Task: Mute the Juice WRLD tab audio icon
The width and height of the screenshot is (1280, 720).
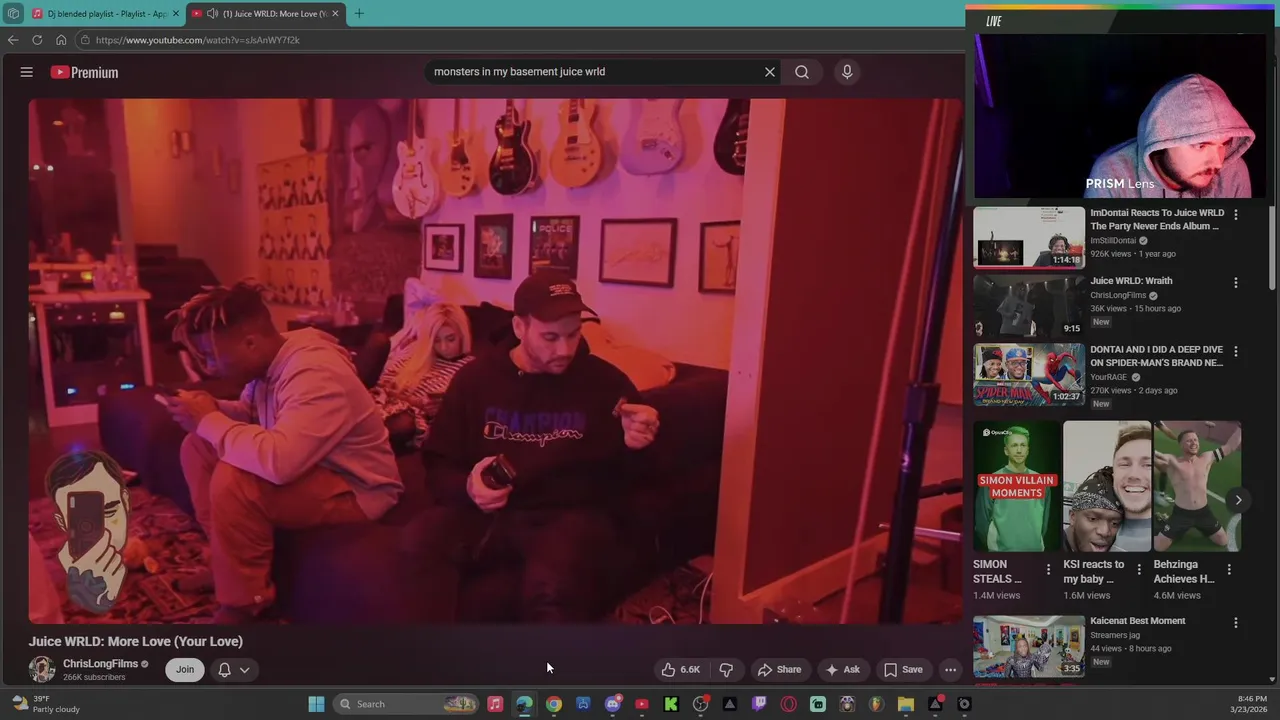Action: pos(212,14)
